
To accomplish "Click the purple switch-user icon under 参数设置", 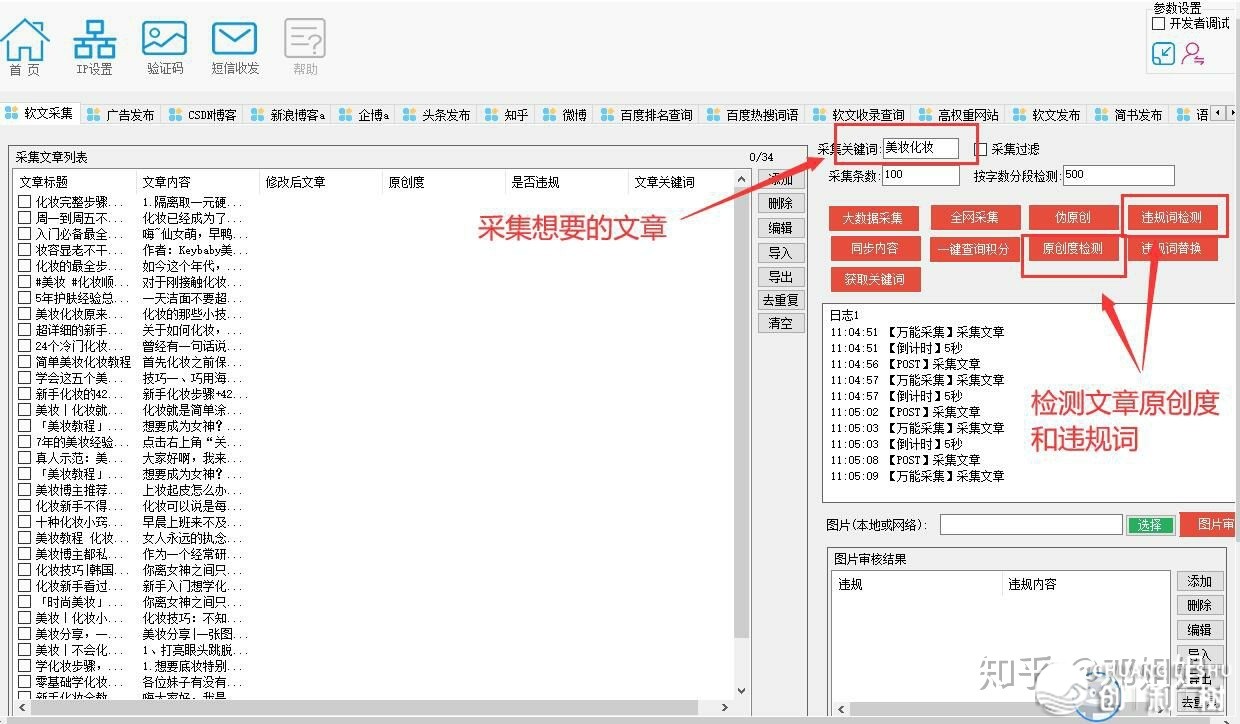I will tap(1193, 53).
